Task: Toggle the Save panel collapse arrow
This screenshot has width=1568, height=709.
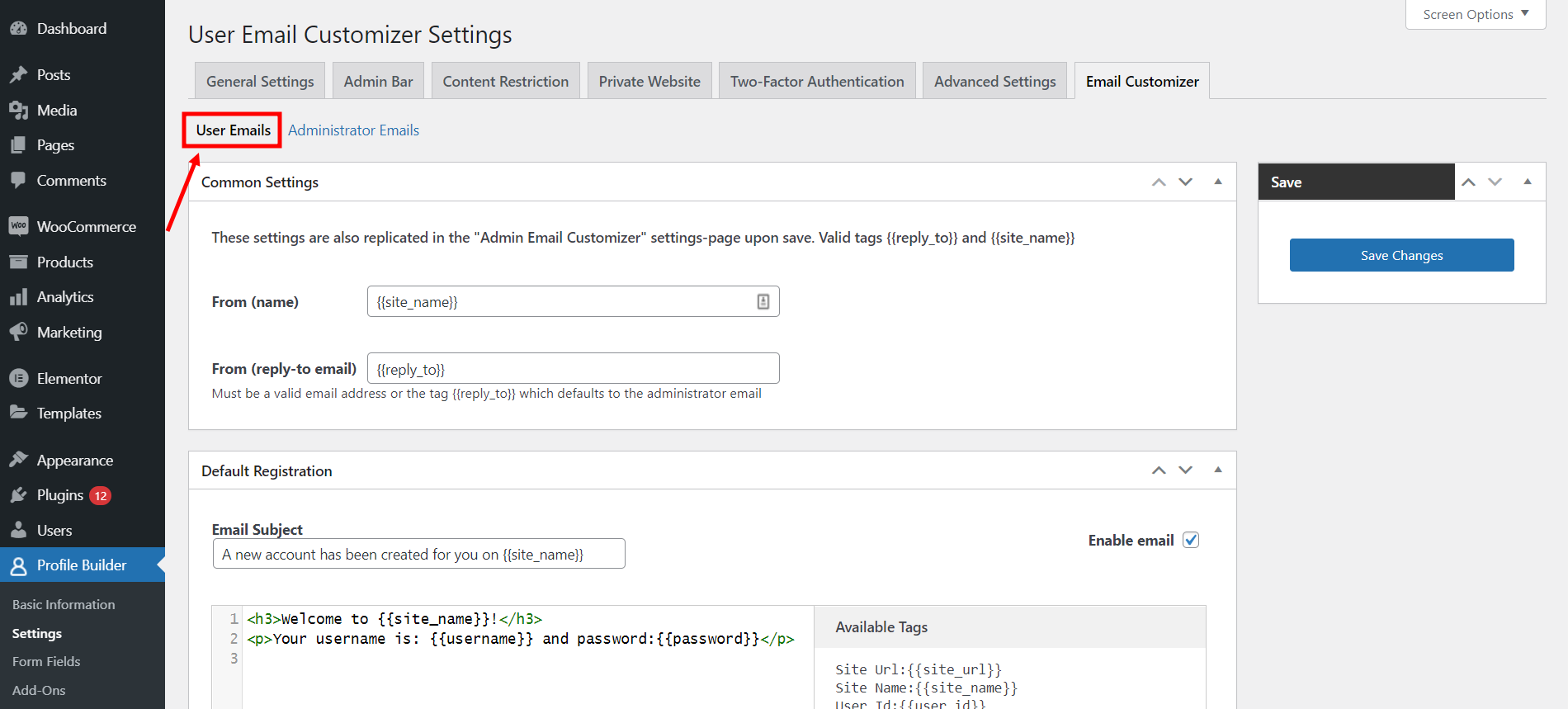Action: click(1527, 182)
